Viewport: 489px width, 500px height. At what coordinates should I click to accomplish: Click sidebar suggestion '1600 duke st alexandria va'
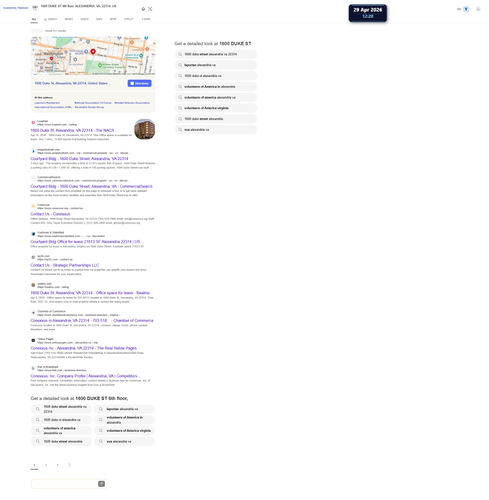coord(216,76)
